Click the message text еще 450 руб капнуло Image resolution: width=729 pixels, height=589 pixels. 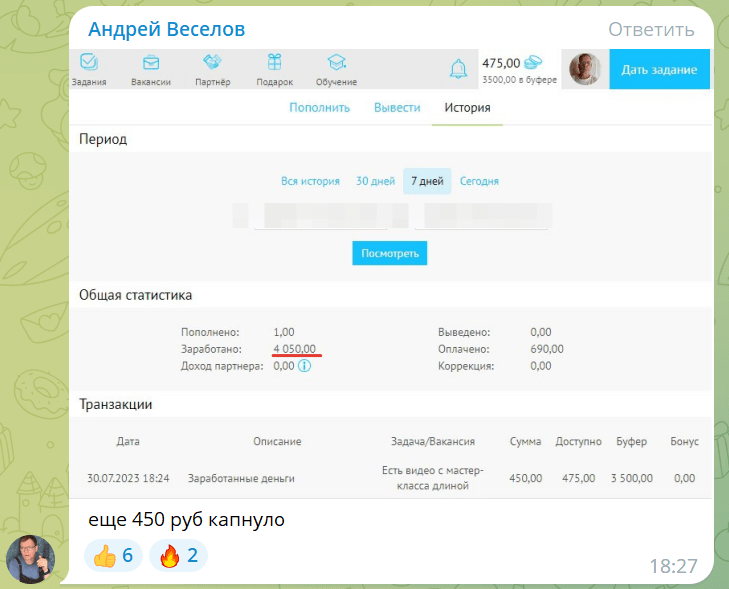(x=186, y=520)
